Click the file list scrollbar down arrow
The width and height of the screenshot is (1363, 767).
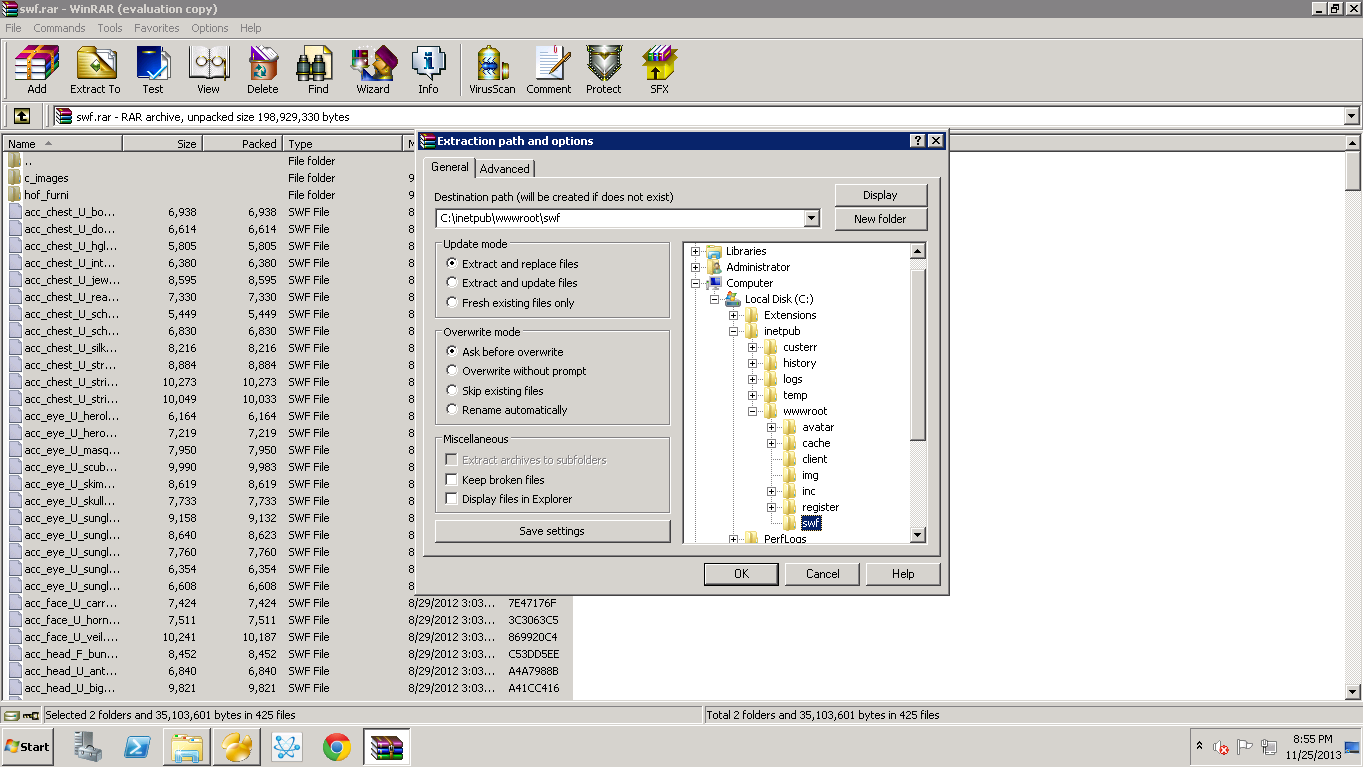1353,692
